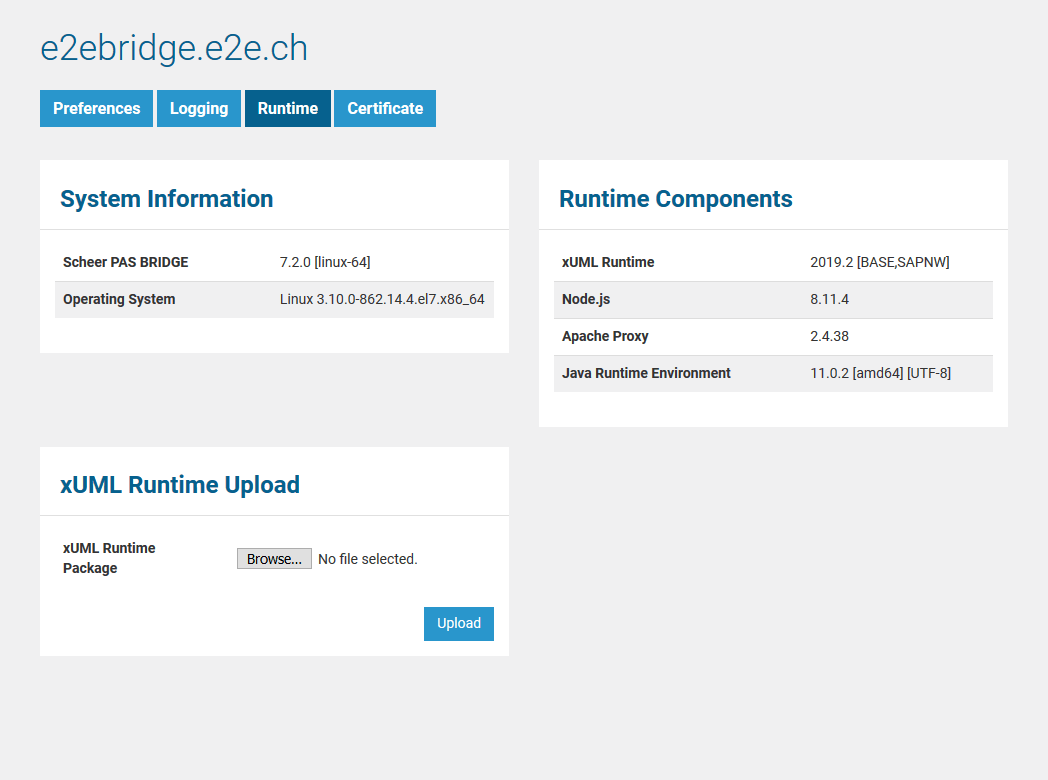
Task: Click the Operating System row label
Action: (119, 299)
